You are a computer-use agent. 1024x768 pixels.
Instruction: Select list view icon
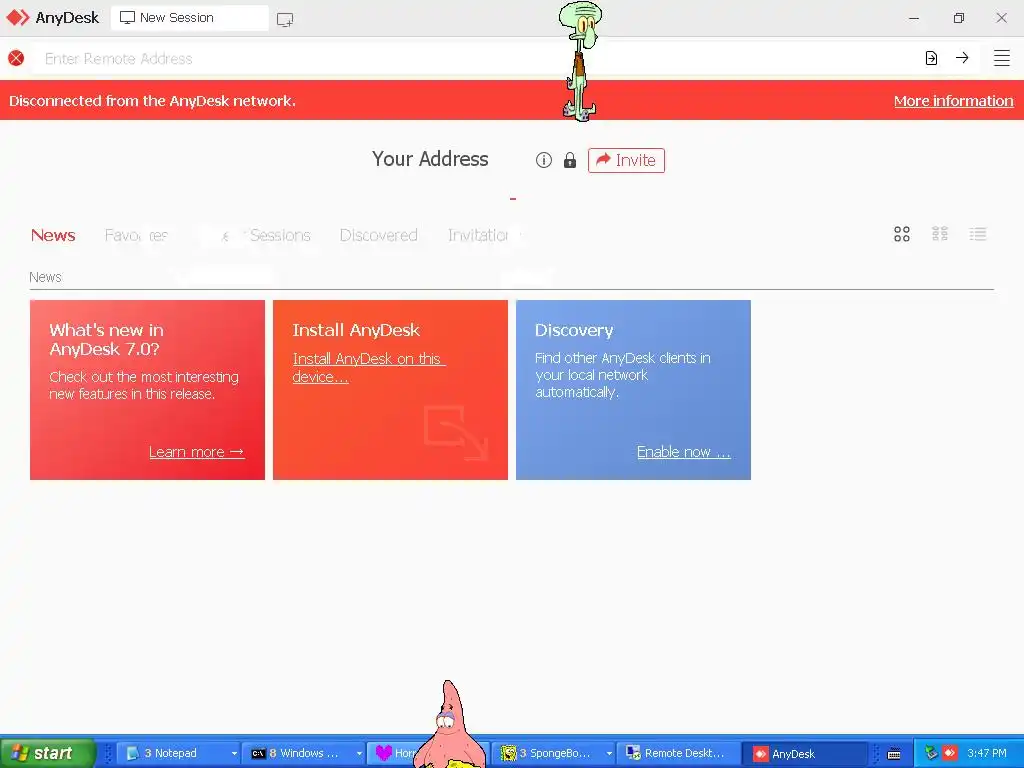pyautogui.click(x=978, y=234)
